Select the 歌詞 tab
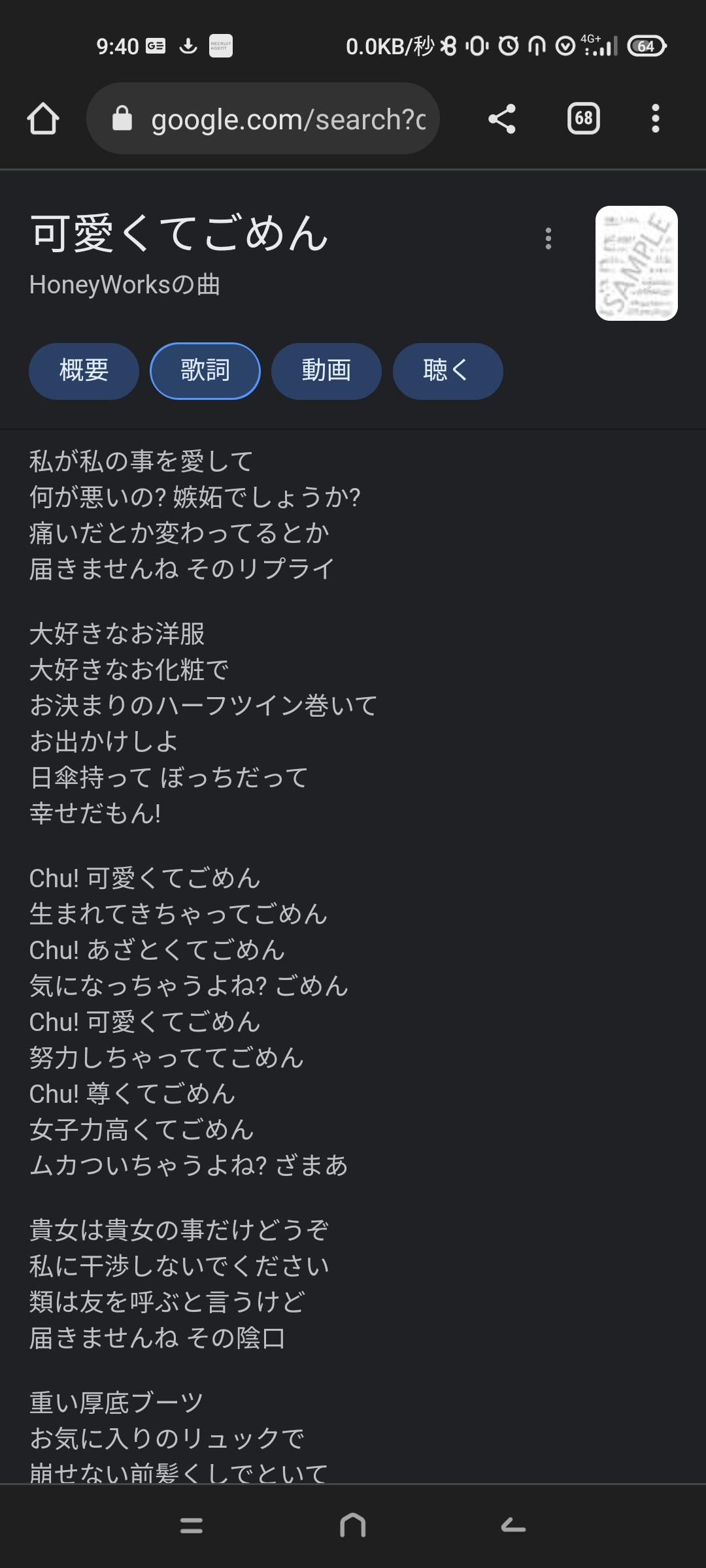The image size is (706, 1568). click(205, 371)
